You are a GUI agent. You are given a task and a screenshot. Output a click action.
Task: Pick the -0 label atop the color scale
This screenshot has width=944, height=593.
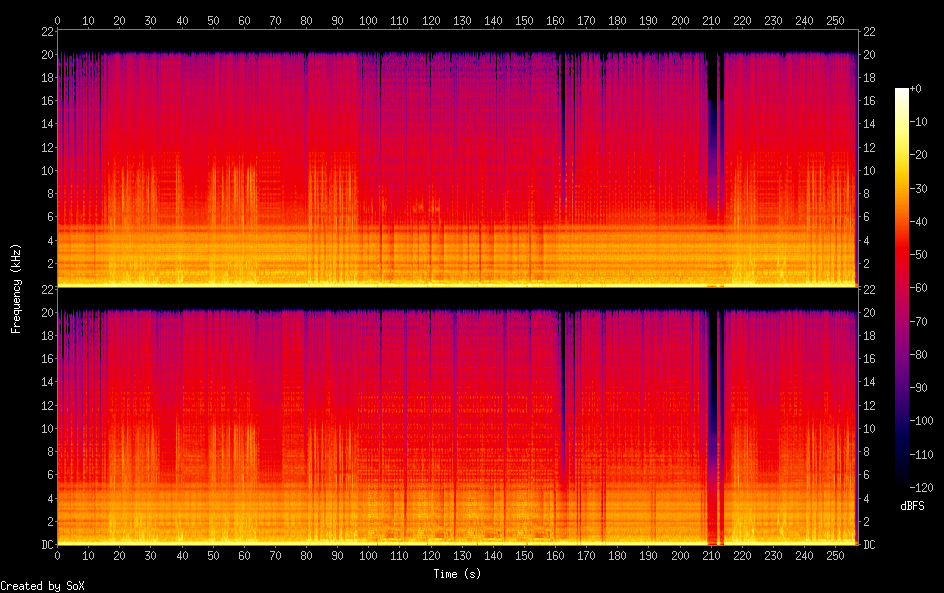[912, 91]
